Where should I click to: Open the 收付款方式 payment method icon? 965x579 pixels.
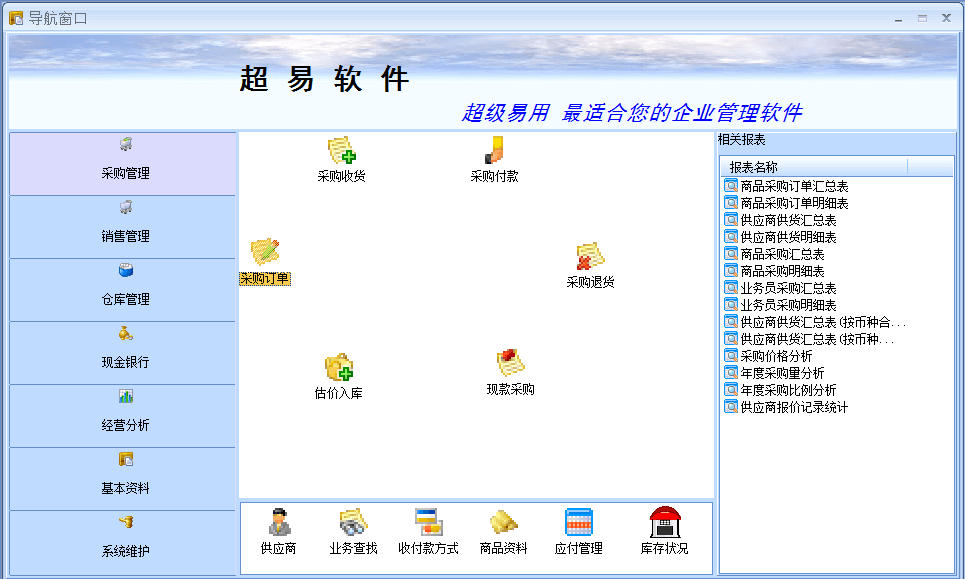(x=428, y=524)
